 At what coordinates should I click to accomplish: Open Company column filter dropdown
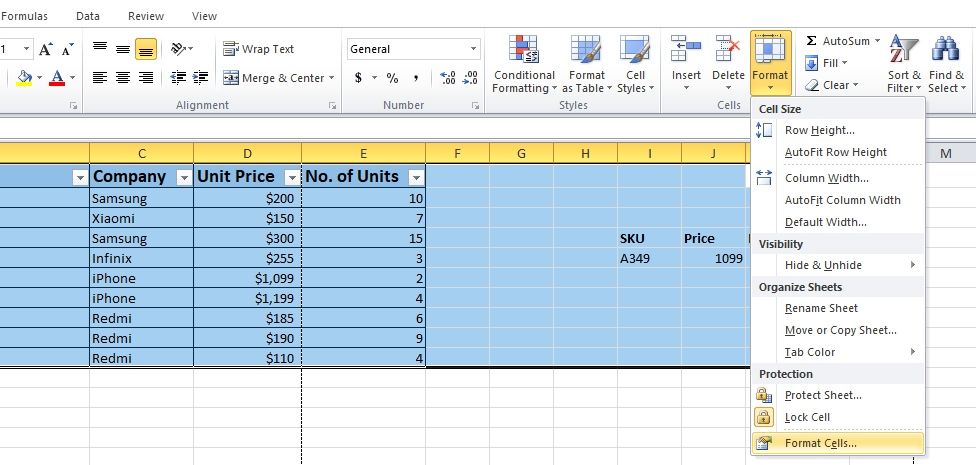pos(184,178)
